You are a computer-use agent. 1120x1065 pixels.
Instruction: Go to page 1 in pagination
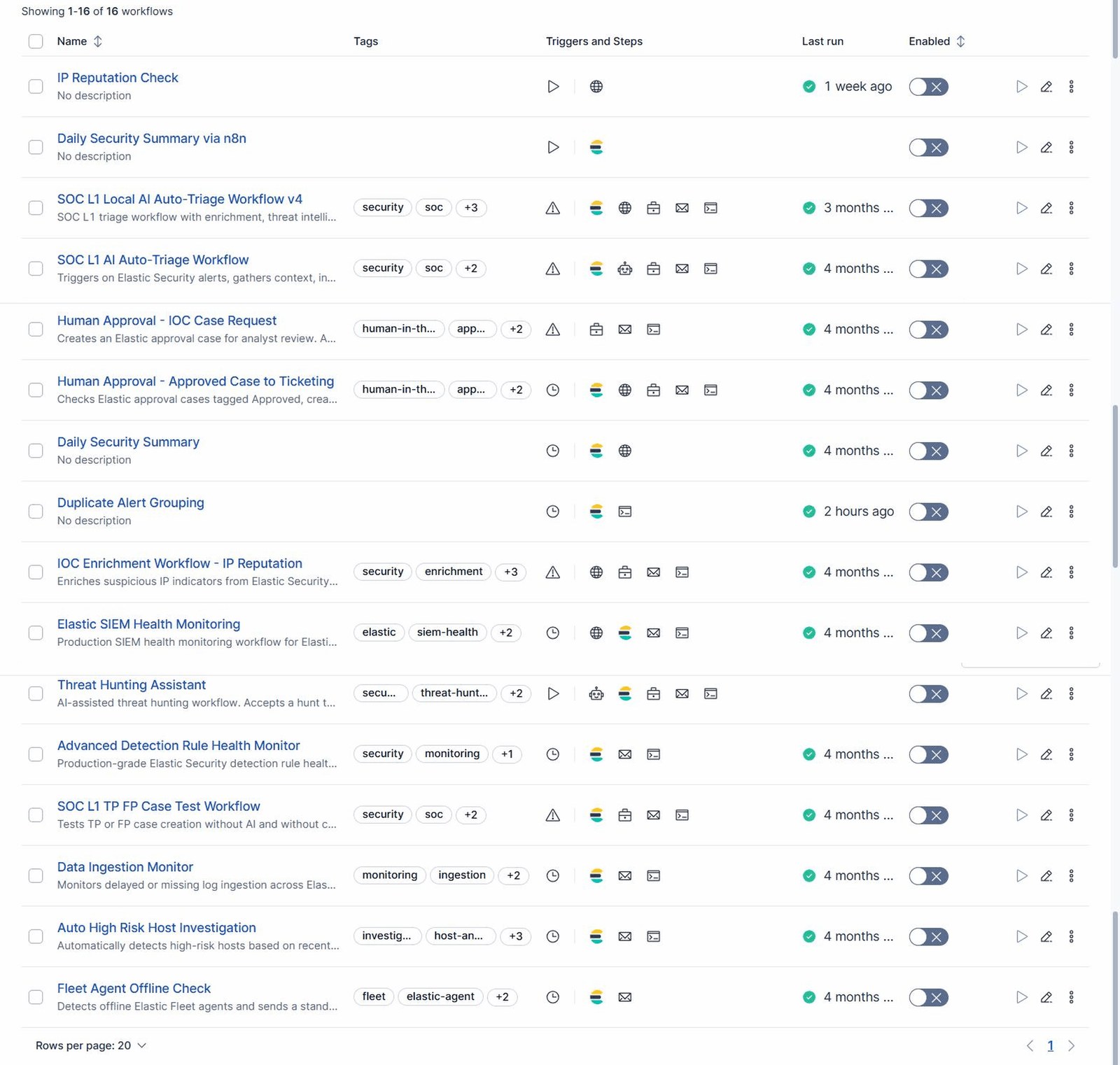click(1050, 1045)
